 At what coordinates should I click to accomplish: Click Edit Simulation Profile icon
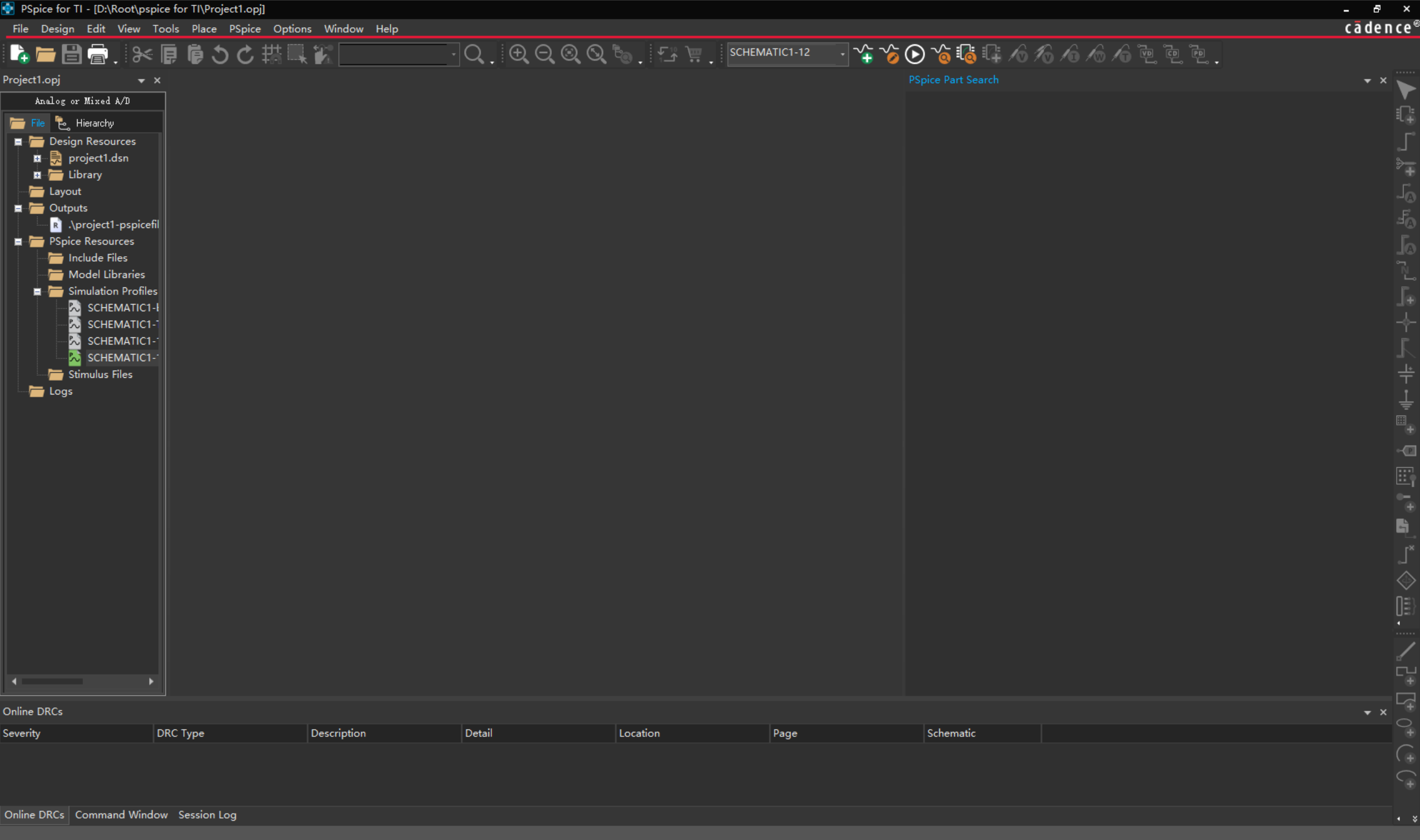point(889,54)
